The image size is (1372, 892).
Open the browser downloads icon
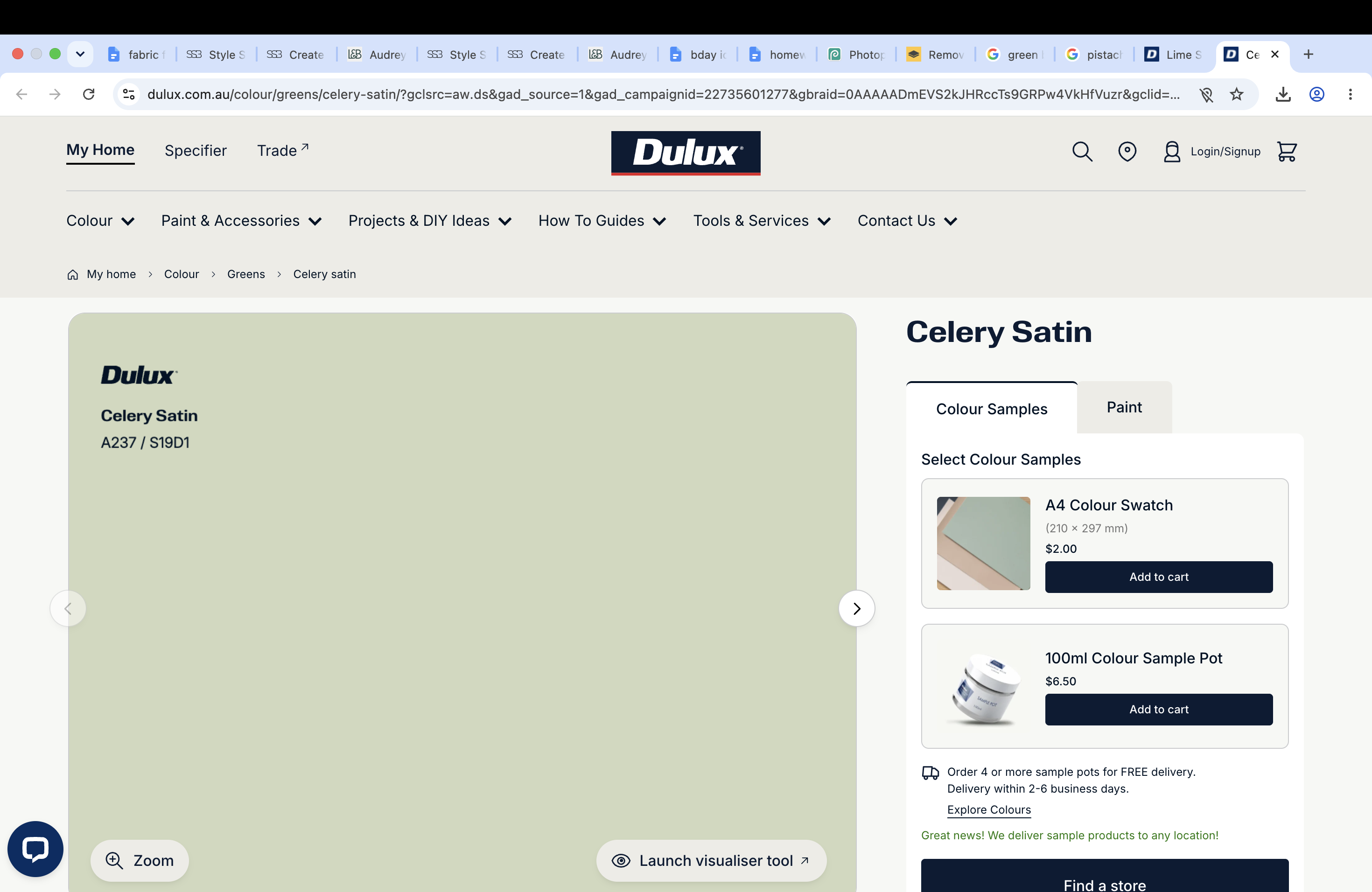click(x=1283, y=94)
